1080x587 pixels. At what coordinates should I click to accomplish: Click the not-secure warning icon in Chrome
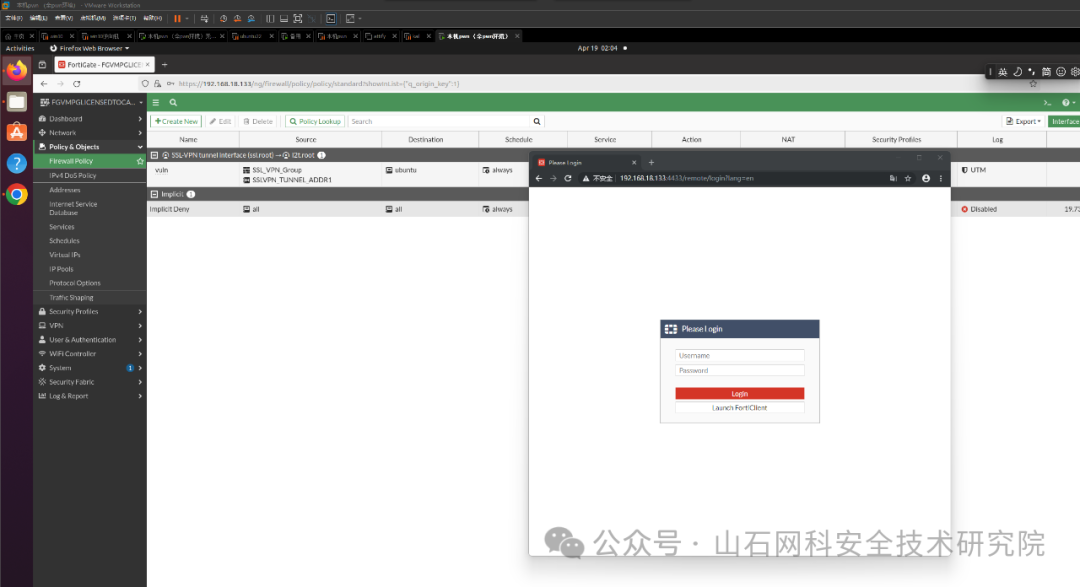585,178
